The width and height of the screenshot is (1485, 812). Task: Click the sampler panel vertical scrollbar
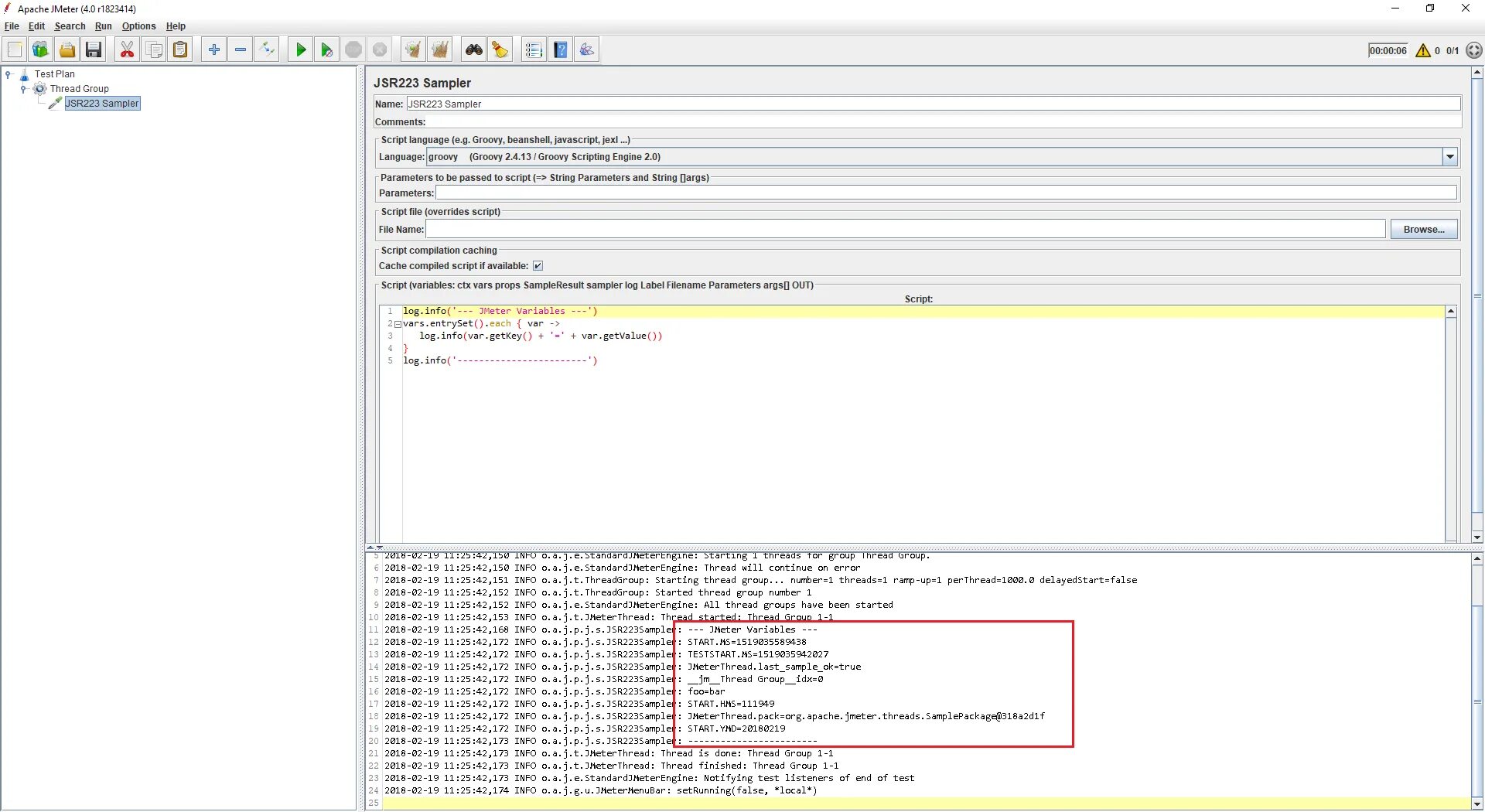[x=1477, y=305]
